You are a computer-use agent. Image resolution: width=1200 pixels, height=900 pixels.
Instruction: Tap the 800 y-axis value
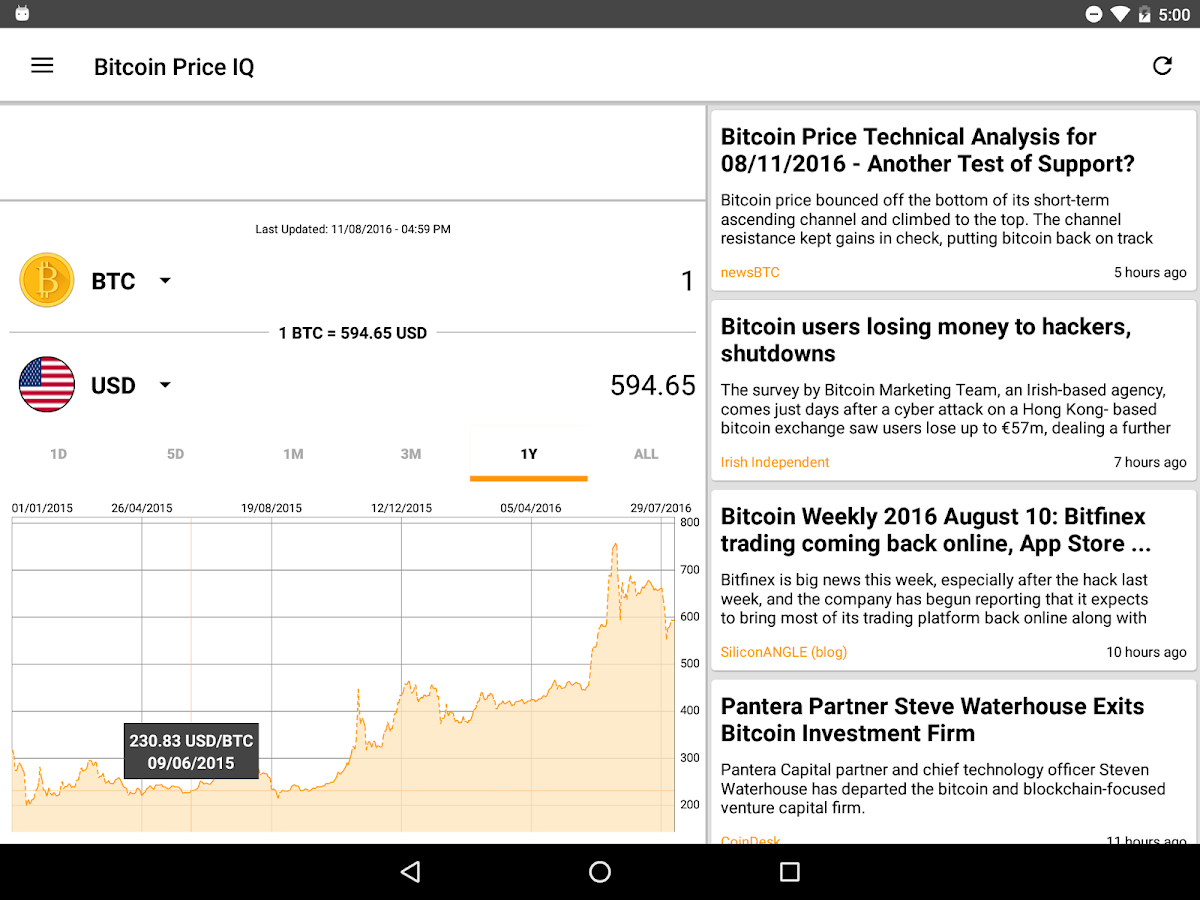point(690,522)
